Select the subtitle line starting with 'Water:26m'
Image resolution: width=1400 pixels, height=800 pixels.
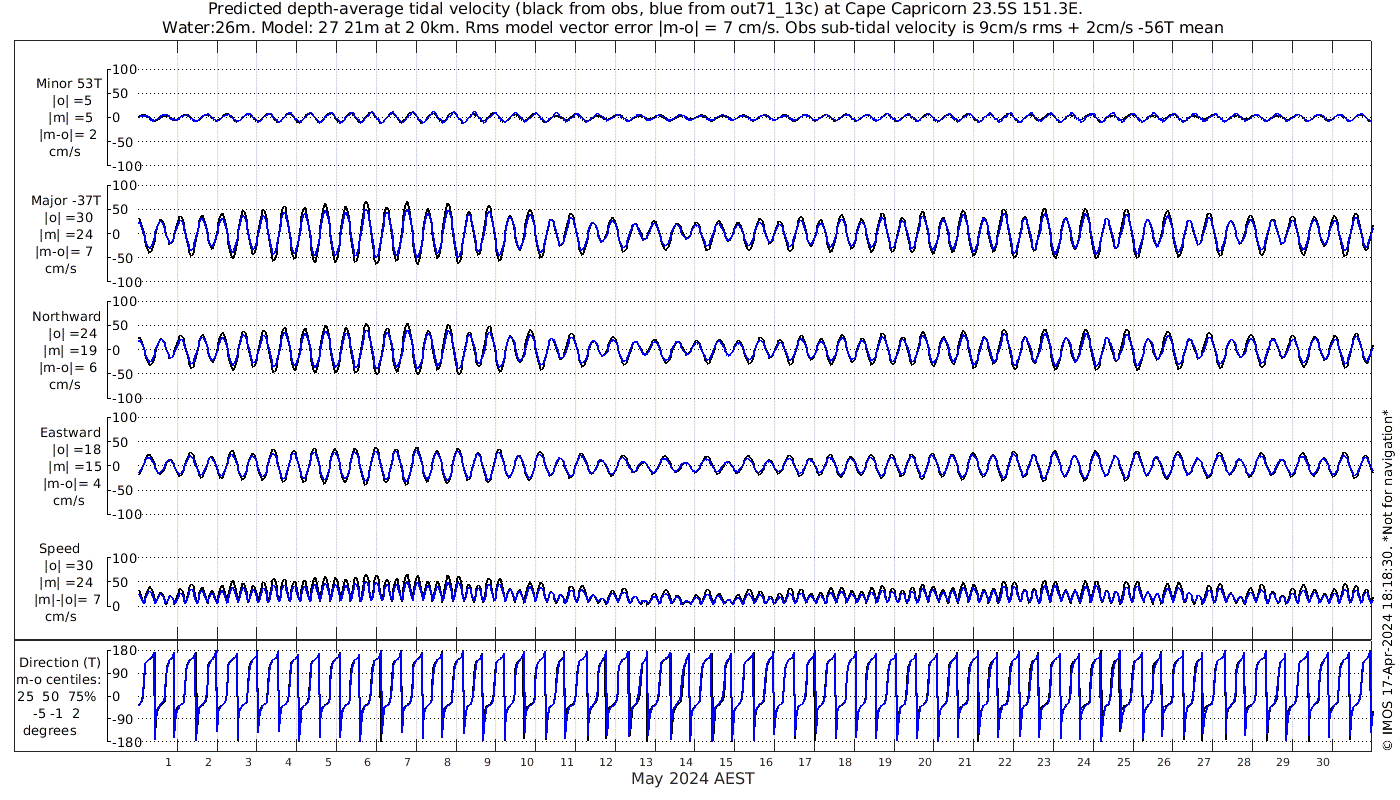click(693, 27)
